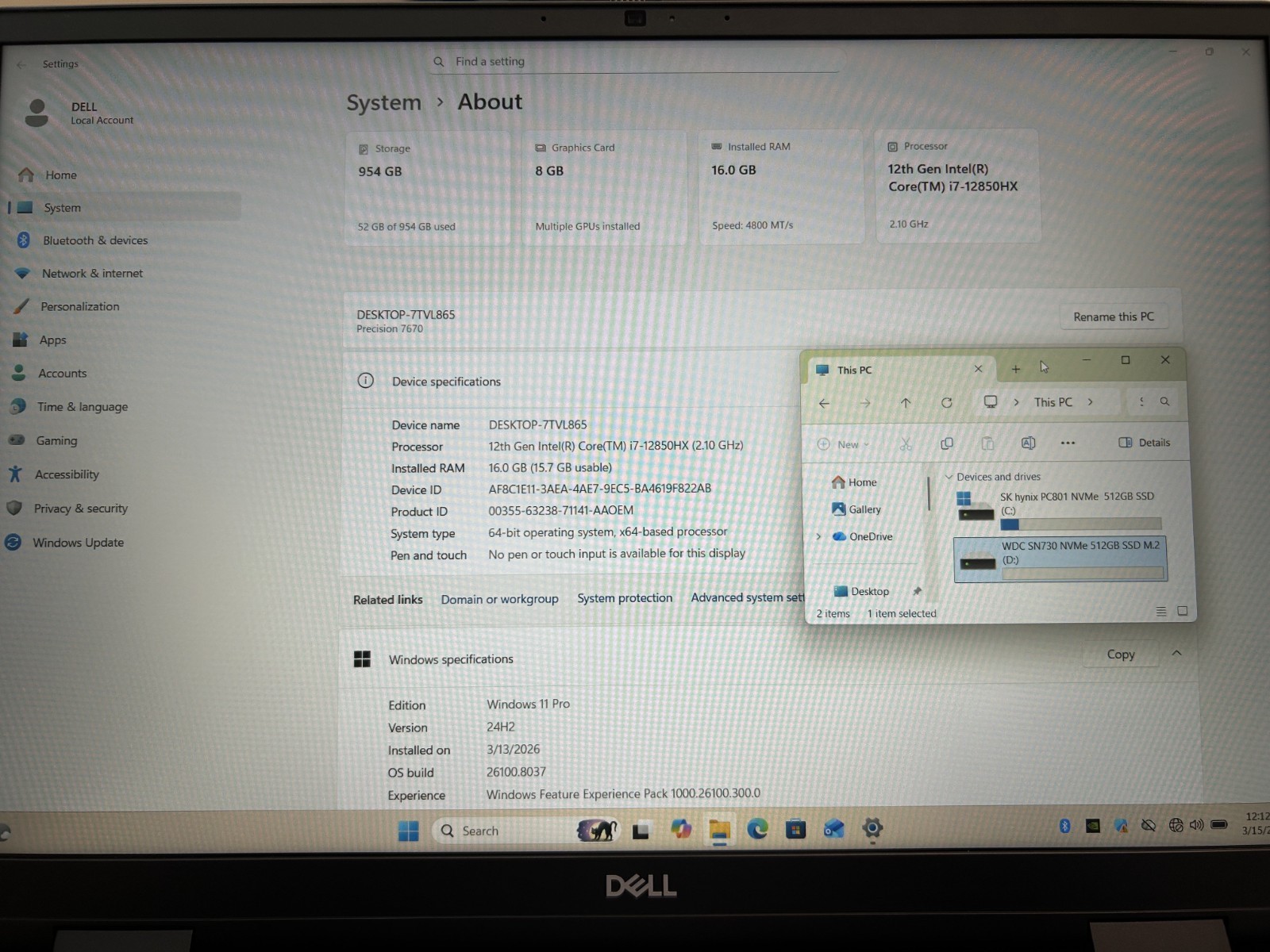Add a new tab in File Explorer
The height and width of the screenshot is (952, 1270).
tap(1015, 369)
